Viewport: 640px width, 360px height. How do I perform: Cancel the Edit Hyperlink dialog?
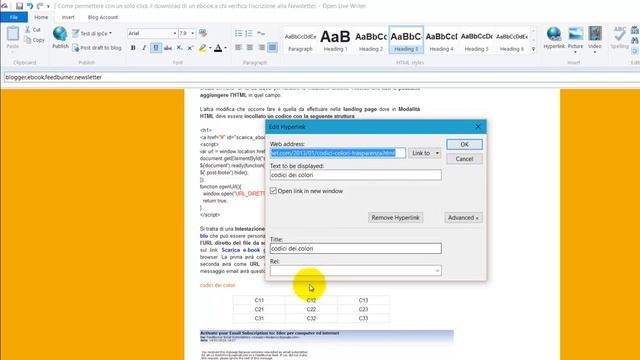click(x=464, y=159)
